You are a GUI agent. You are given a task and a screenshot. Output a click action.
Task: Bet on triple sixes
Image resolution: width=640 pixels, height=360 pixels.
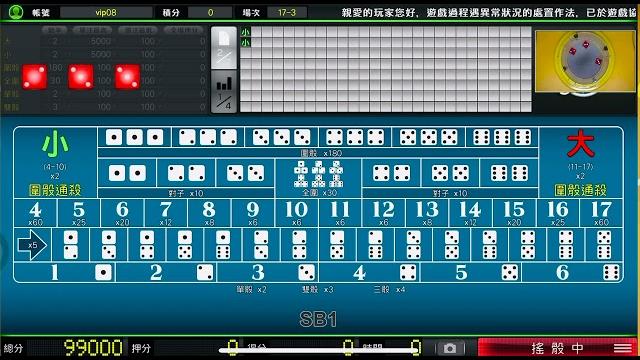click(502, 137)
